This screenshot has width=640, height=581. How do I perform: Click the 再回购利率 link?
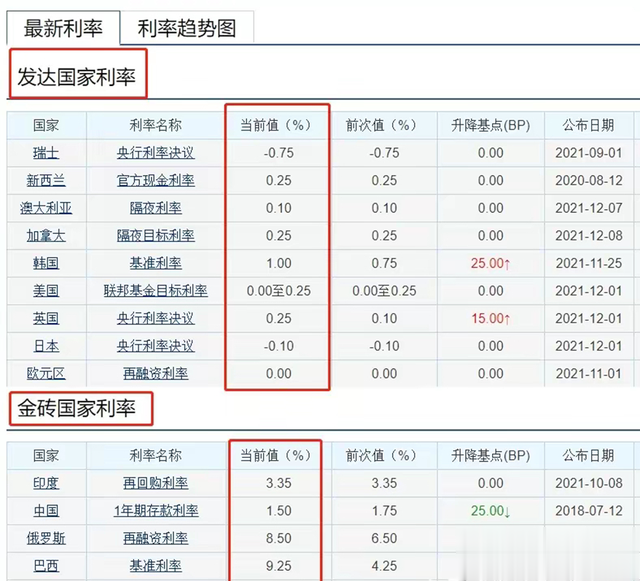156,483
